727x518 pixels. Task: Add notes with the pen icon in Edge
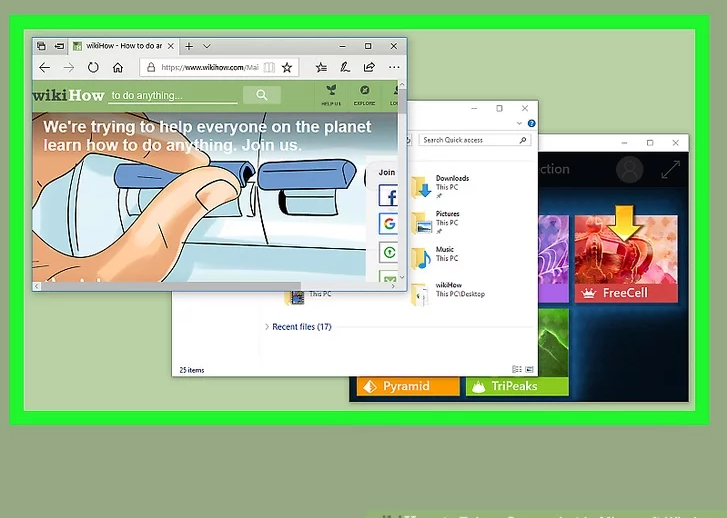point(345,68)
